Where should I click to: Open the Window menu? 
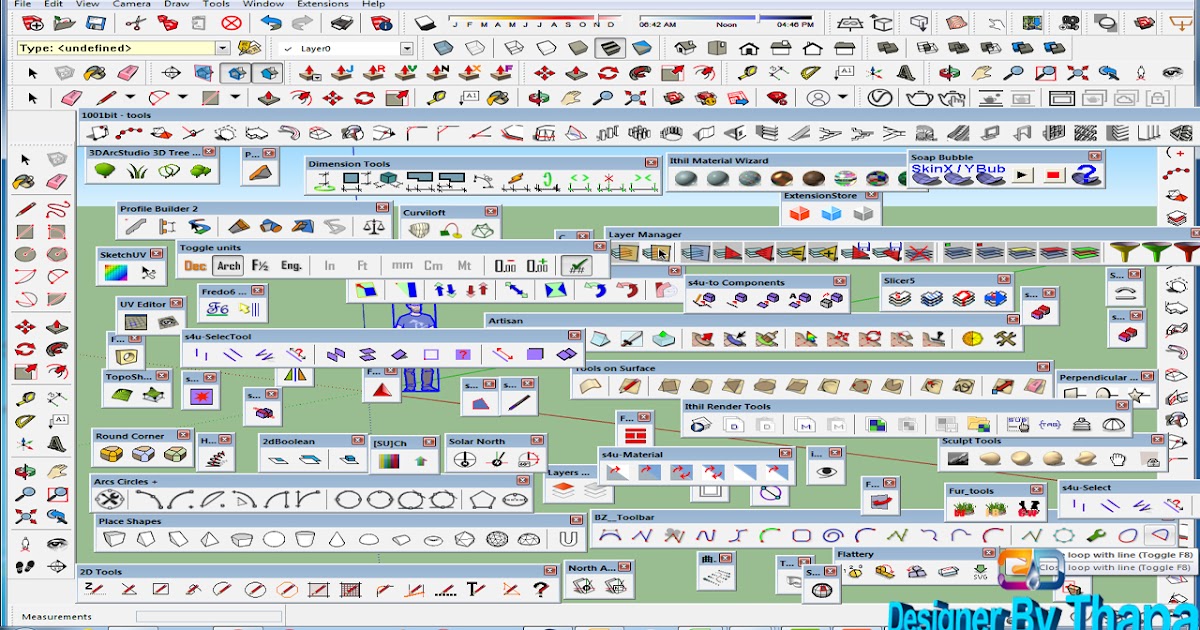(263, 4)
